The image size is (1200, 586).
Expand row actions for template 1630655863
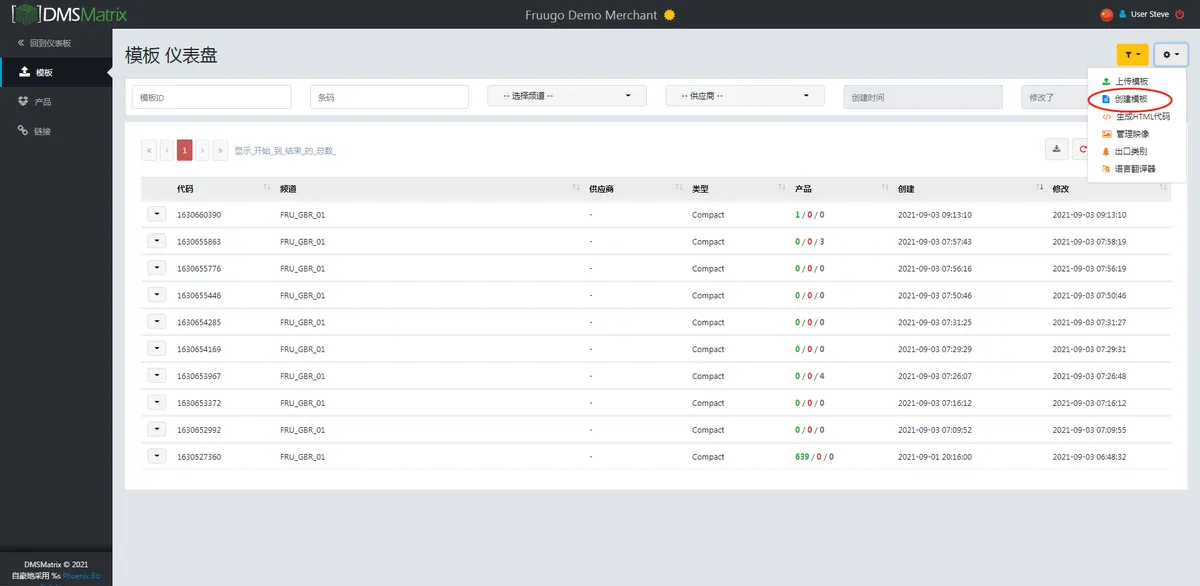point(157,241)
